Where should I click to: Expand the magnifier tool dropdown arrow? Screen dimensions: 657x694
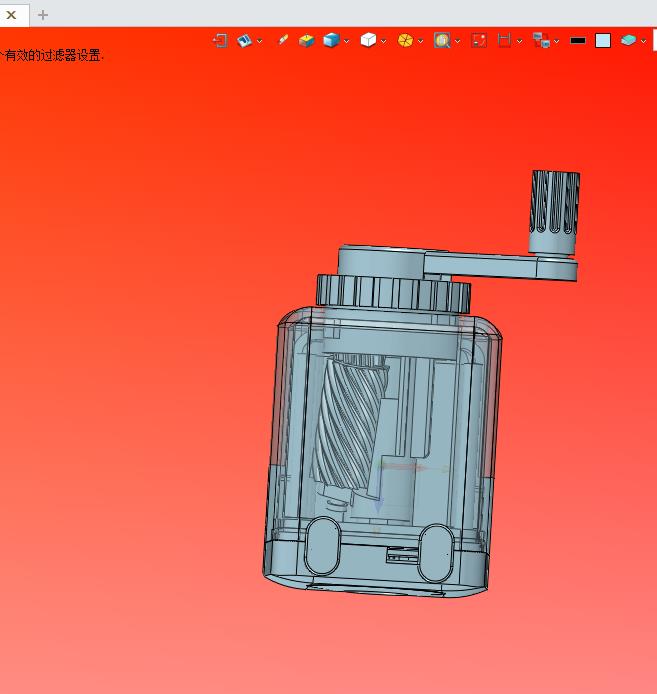(457, 41)
